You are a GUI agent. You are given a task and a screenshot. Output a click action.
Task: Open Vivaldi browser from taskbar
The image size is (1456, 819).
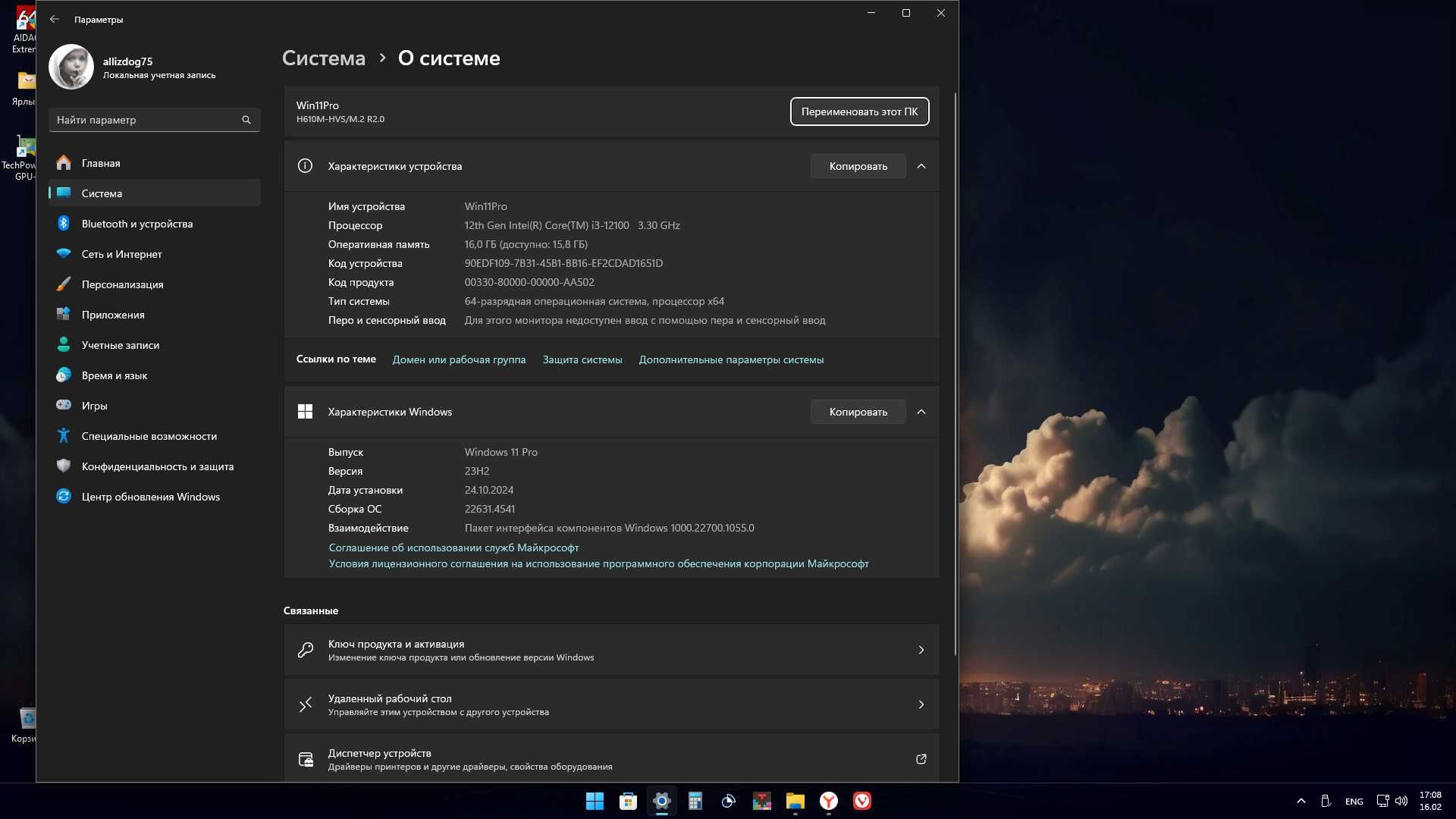click(861, 801)
